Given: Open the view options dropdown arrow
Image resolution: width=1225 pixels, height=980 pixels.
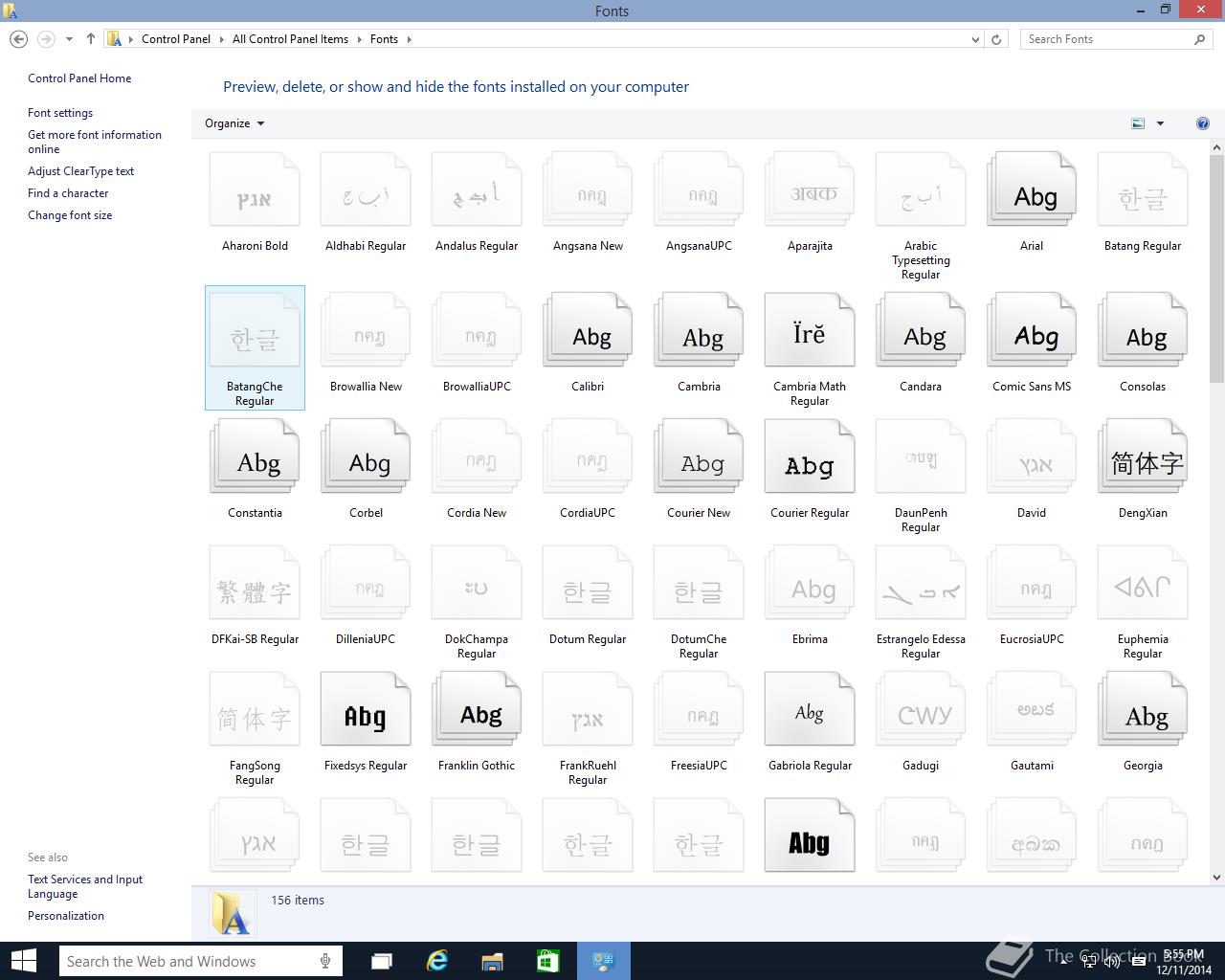Looking at the screenshot, I should click(1160, 123).
